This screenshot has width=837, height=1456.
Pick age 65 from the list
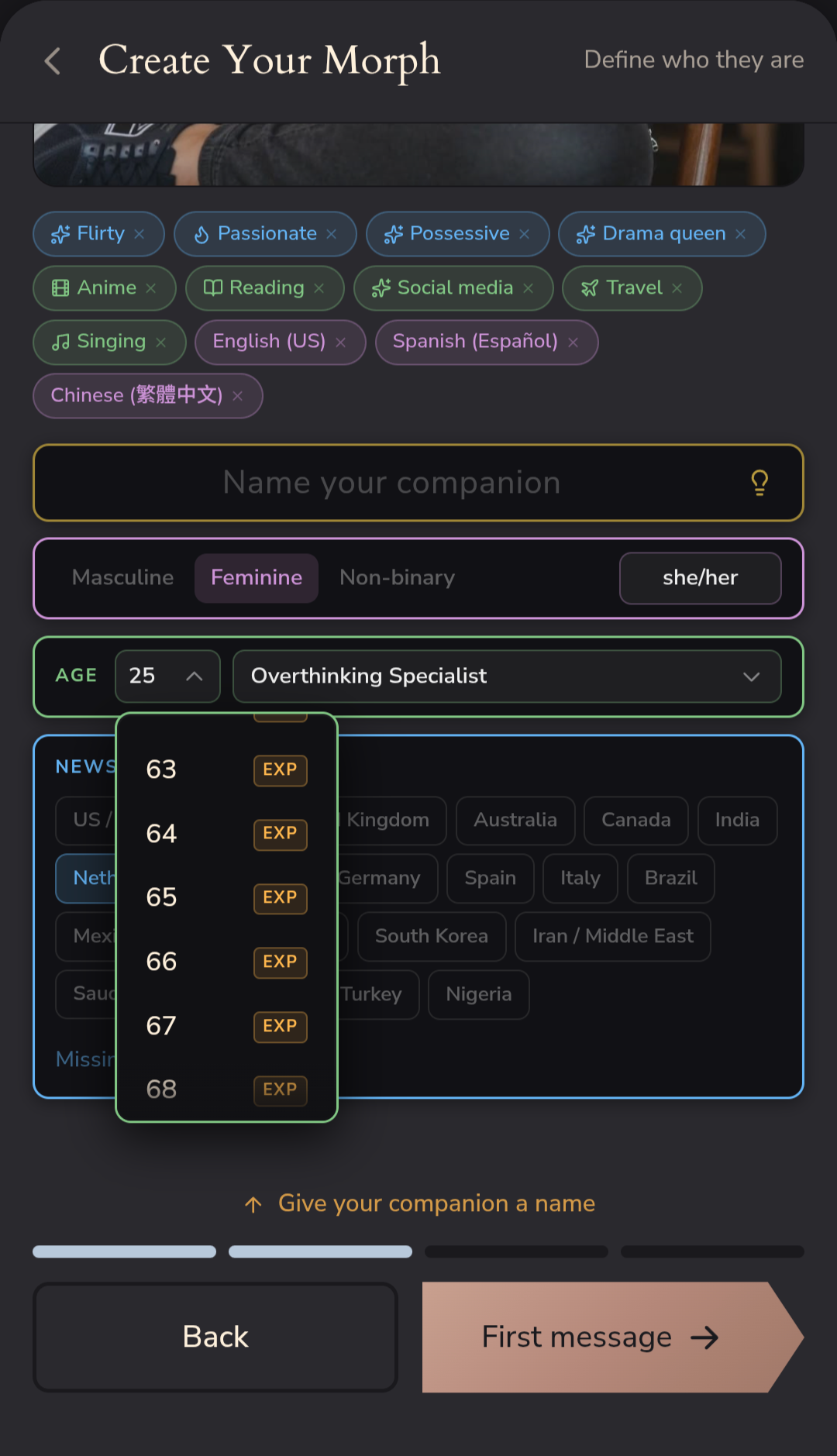(x=226, y=898)
